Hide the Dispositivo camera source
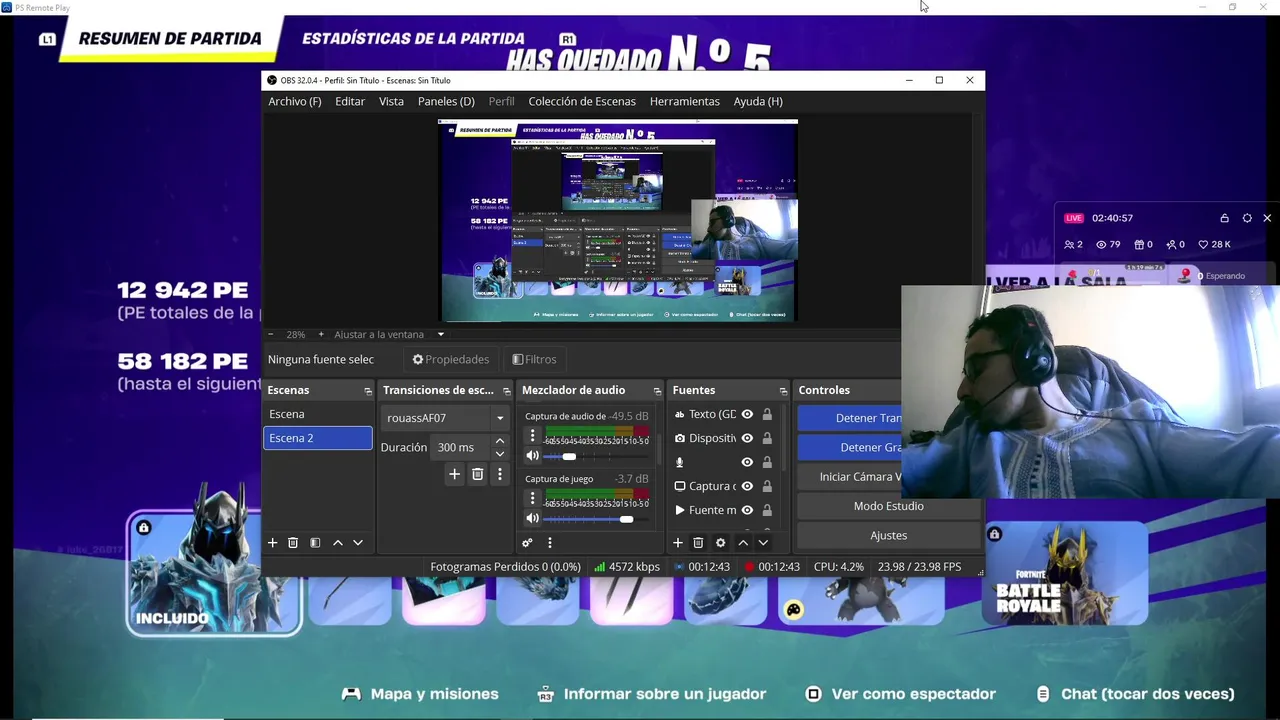Viewport: 1280px width, 720px height. 747,438
